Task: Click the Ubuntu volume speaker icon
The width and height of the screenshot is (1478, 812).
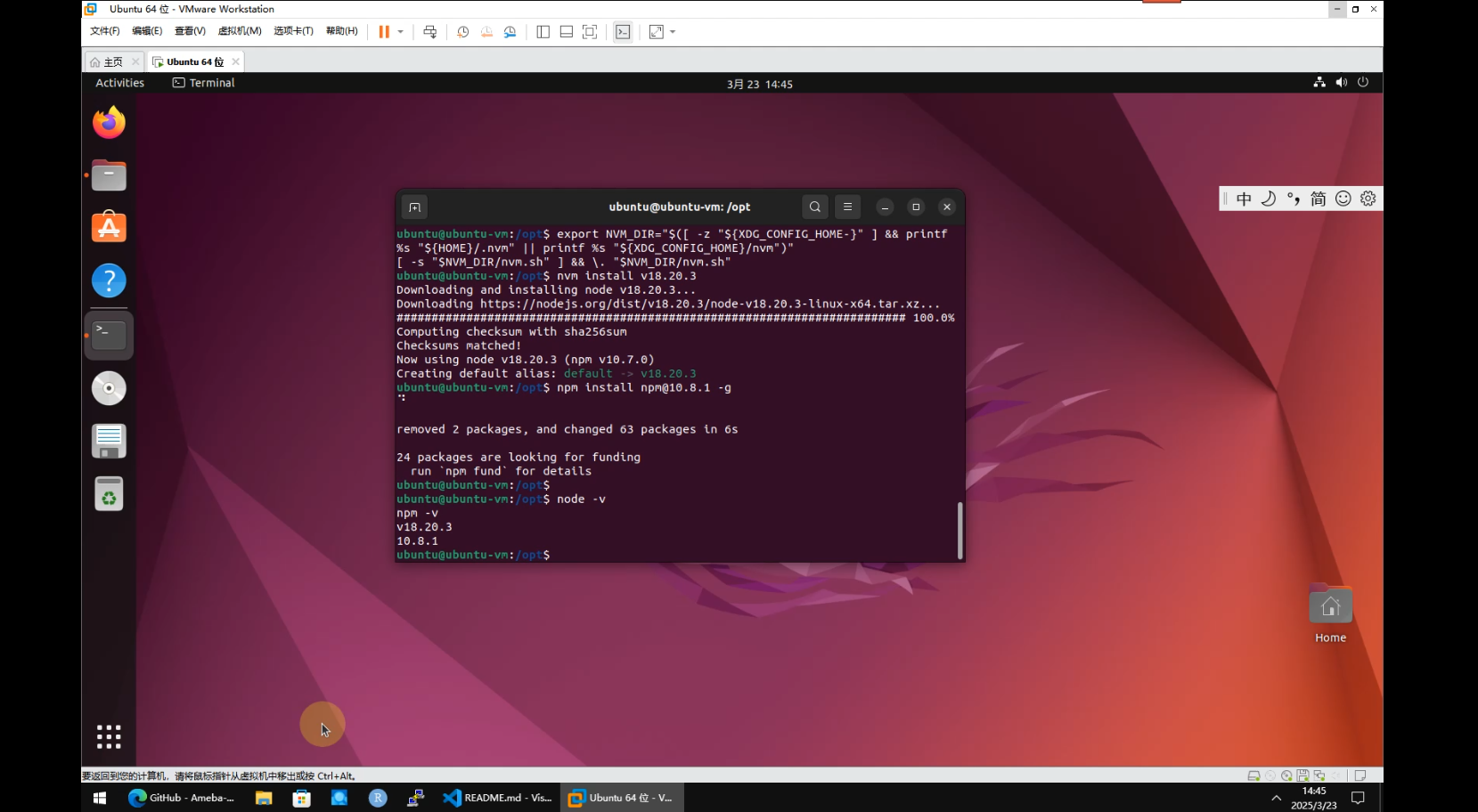Action: tap(1342, 82)
